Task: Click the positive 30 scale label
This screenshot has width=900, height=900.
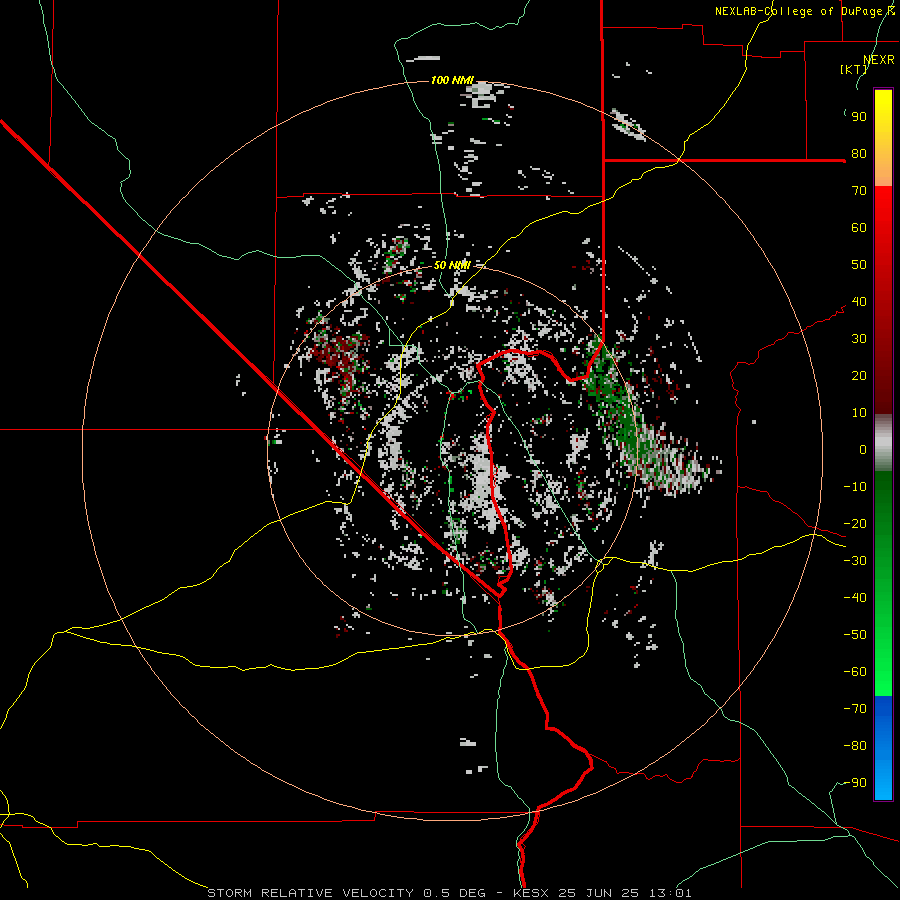Action: click(859, 339)
